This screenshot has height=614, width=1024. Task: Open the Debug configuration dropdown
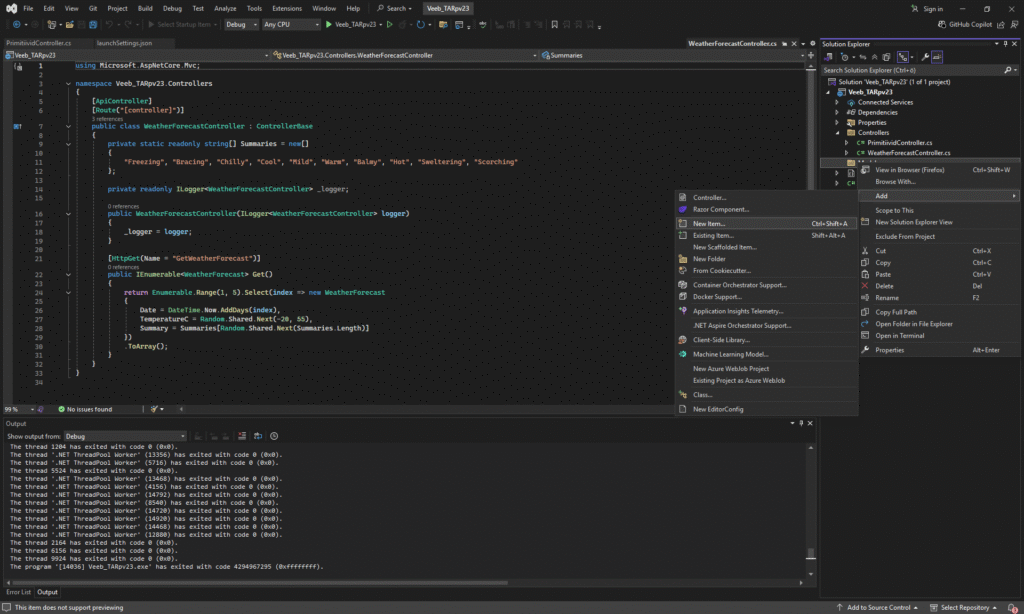point(240,24)
